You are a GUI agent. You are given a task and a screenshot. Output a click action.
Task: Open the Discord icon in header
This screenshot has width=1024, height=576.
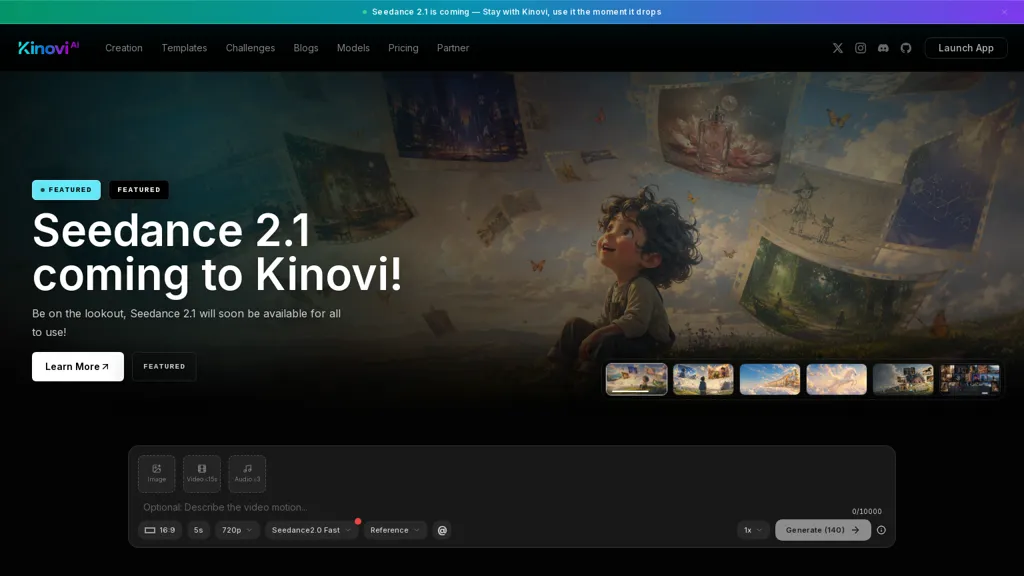[883, 48]
